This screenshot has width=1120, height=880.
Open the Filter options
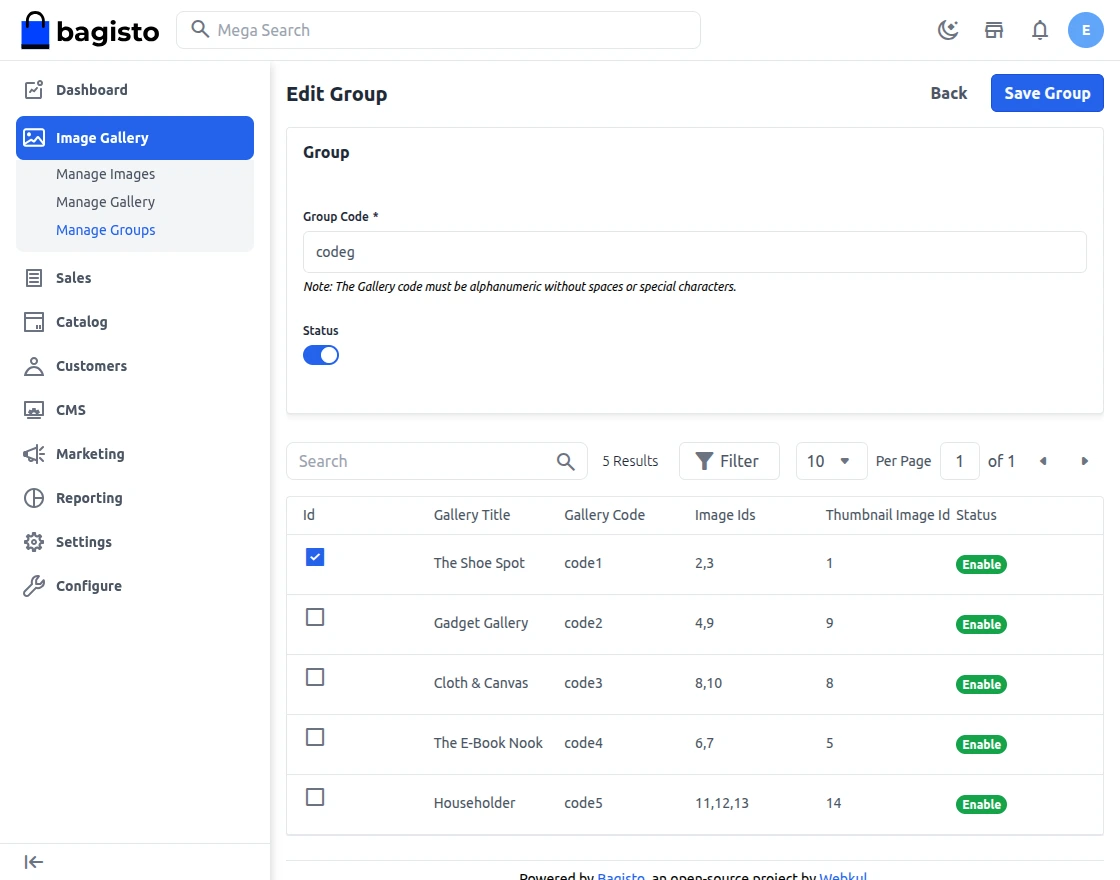tap(729, 461)
